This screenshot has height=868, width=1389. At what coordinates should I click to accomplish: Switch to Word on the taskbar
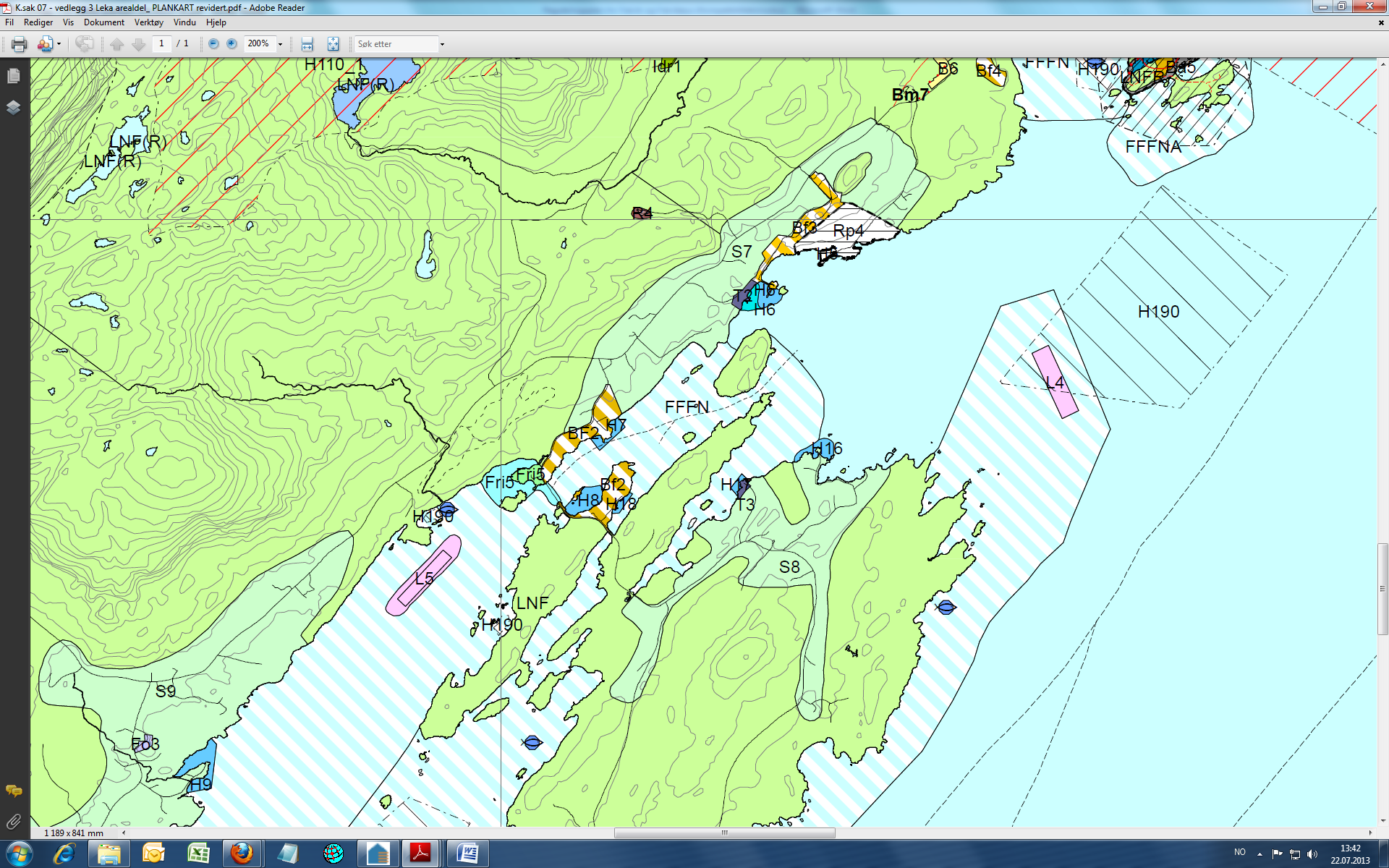[467, 854]
